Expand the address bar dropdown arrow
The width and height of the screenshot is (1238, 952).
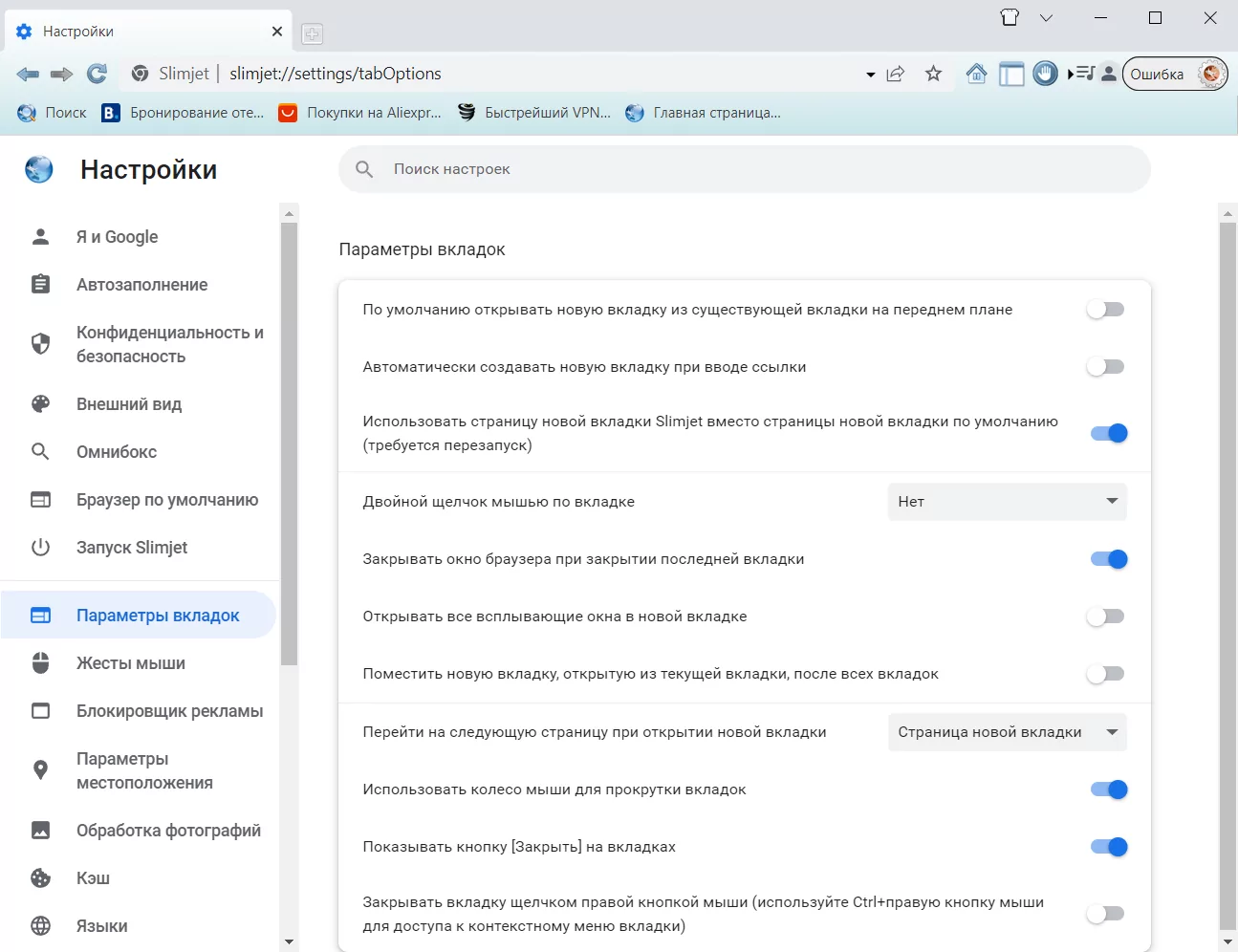click(x=870, y=75)
